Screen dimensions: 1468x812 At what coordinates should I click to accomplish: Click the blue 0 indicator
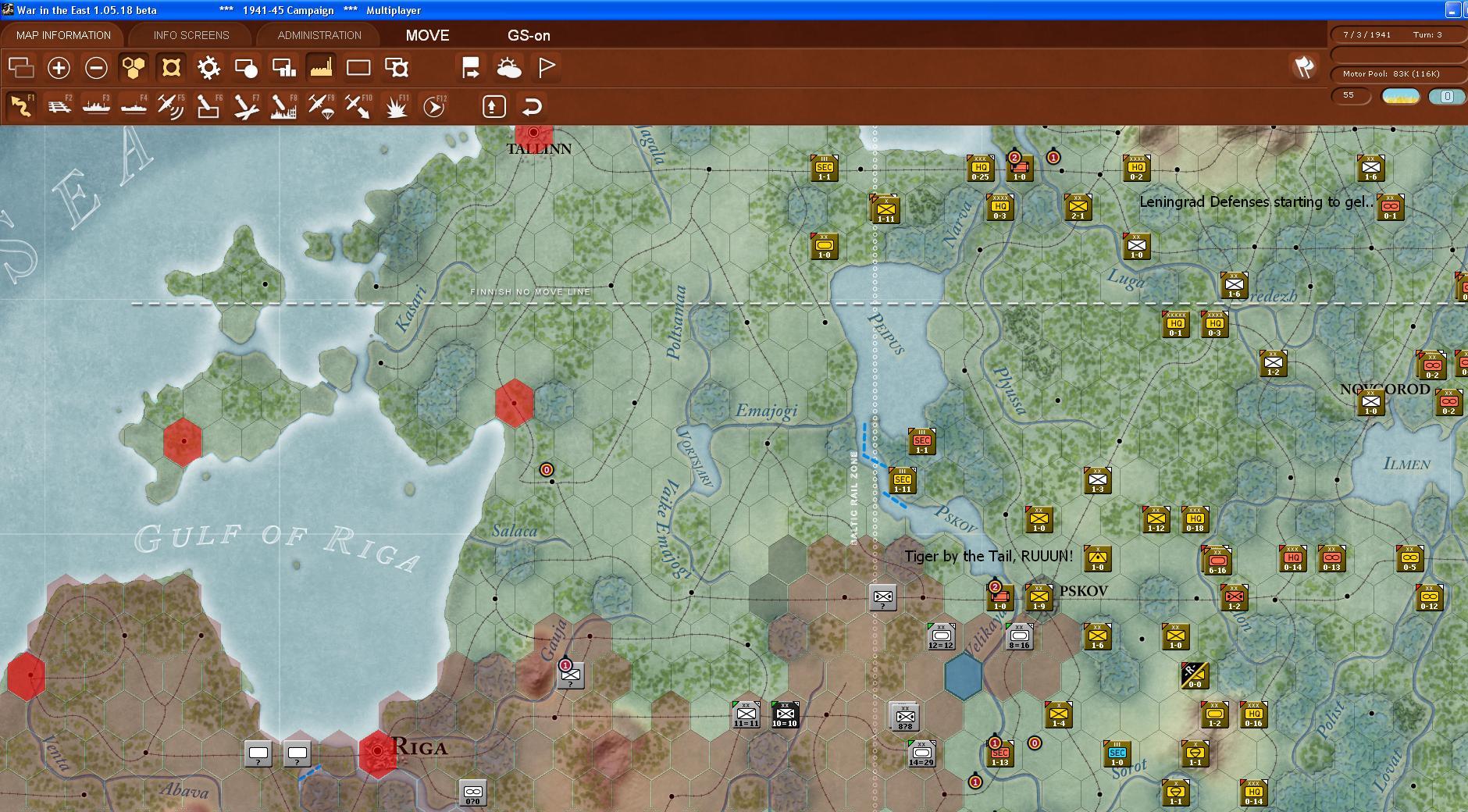coord(1447,96)
